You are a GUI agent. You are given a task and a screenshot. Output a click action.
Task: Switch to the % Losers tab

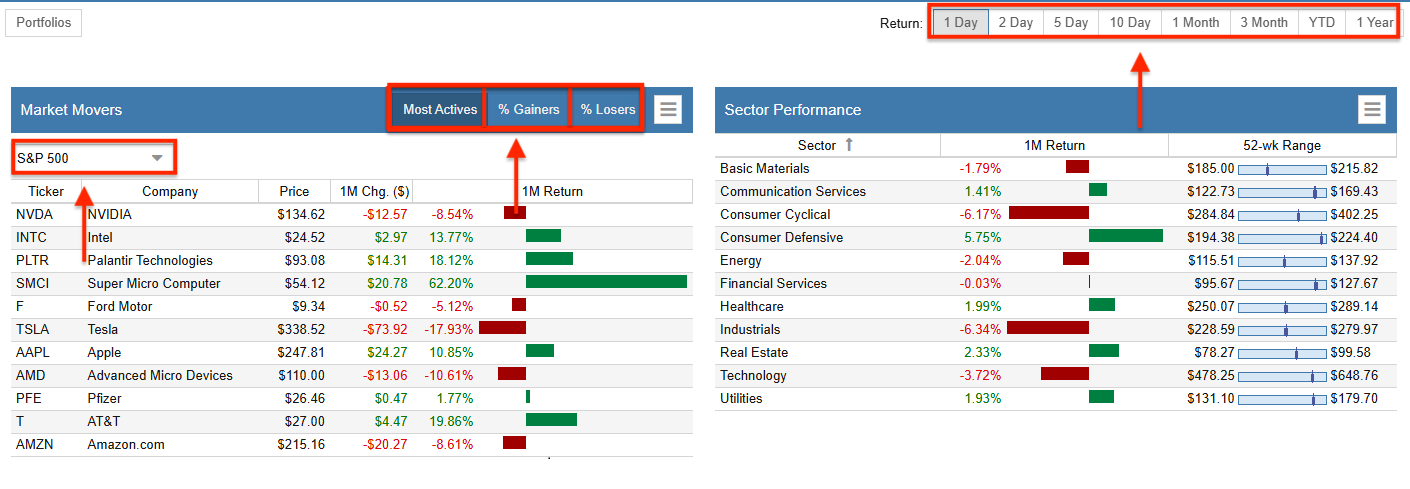(x=608, y=109)
